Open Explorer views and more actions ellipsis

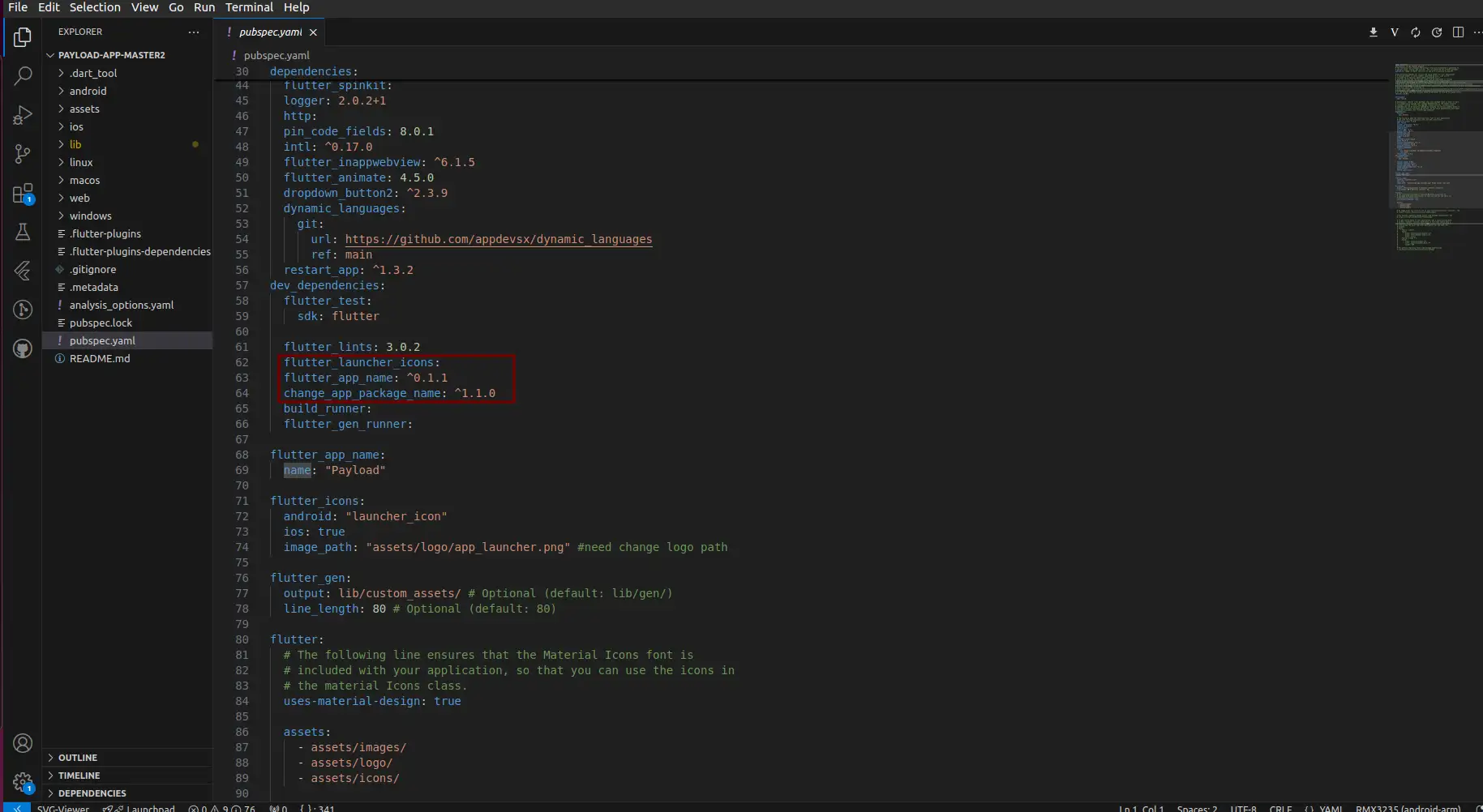194,32
